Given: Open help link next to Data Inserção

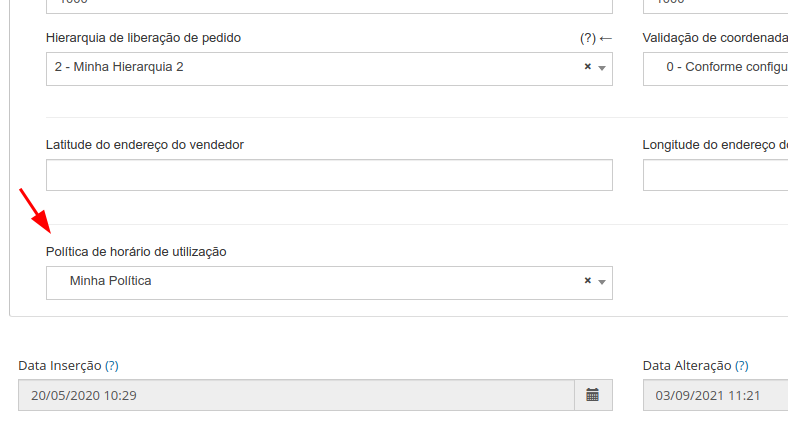Looking at the screenshot, I should (x=112, y=366).
